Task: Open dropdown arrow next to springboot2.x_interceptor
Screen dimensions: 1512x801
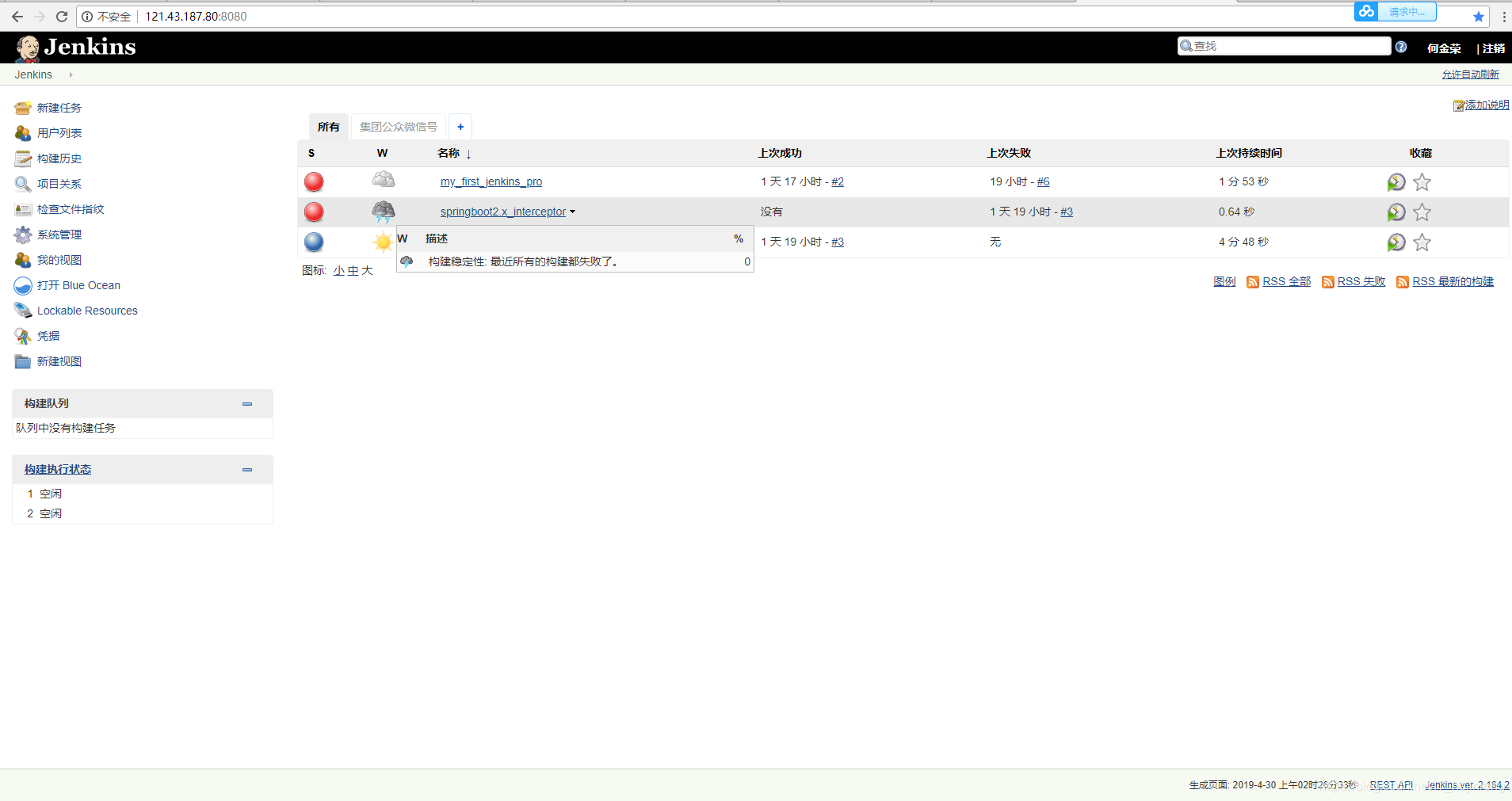Action: click(x=572, y=212)
